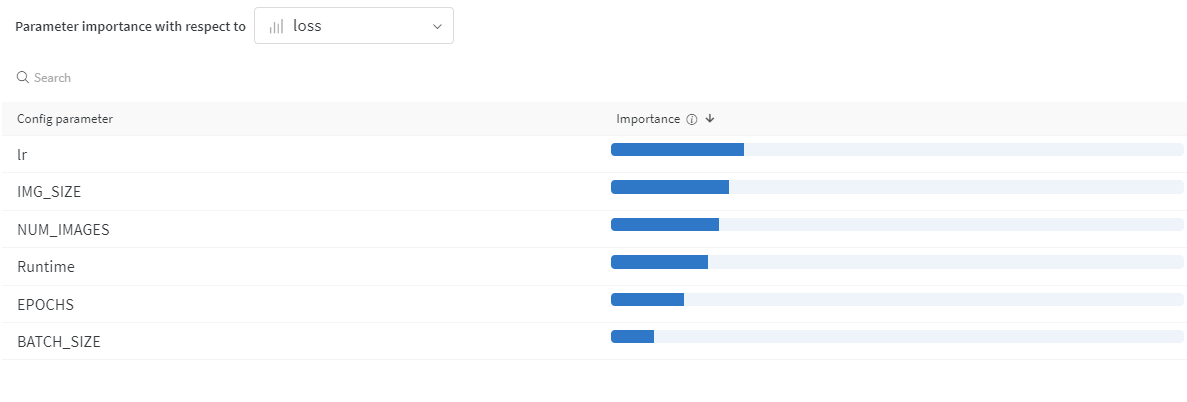
Task: Open the loss metric dropdown
Action: coord(354,27)
